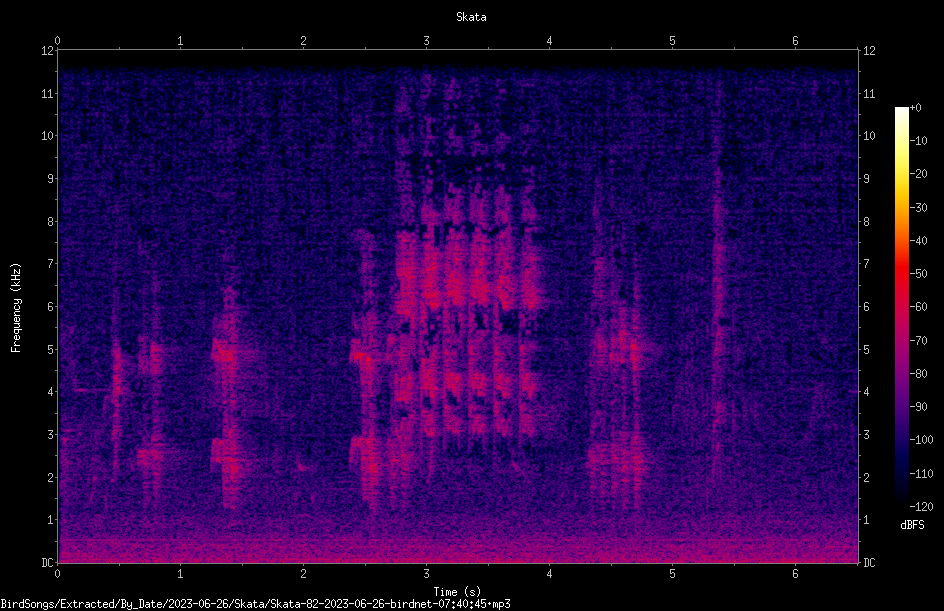Click the "-80" color scale label
The height and width of the screenshot is (611, 944).
click(918, 374)
